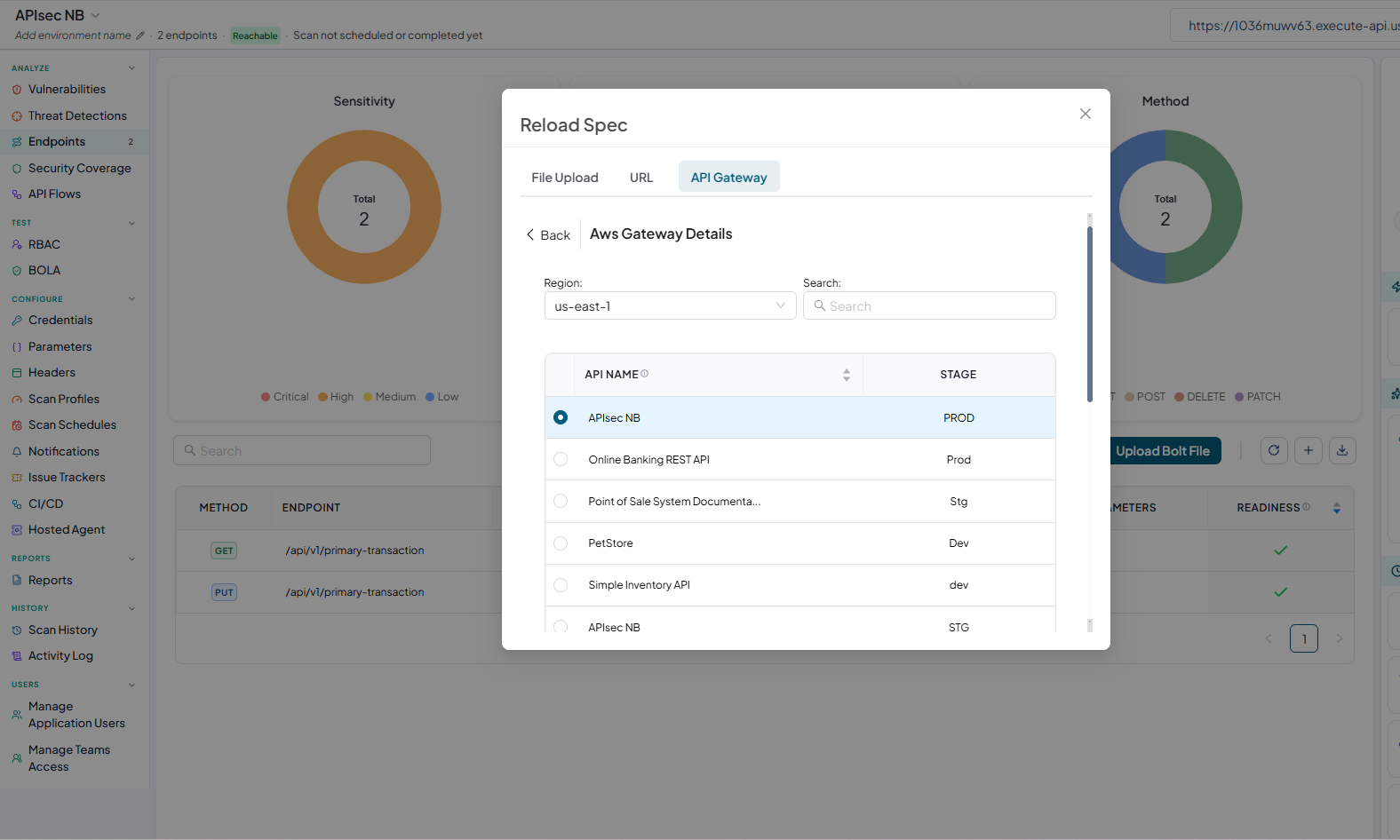Viewport: 1400px width, 840px height.
Task: Open Manage Application Users
Action: tap(76, 715)
